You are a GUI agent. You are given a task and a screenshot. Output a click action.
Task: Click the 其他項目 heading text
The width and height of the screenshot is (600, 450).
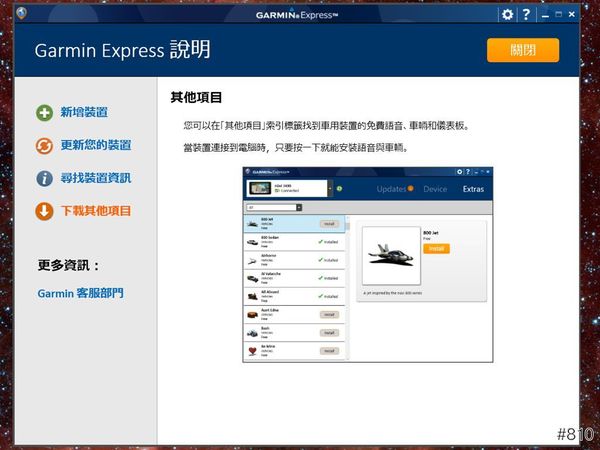tap(196, 98)
